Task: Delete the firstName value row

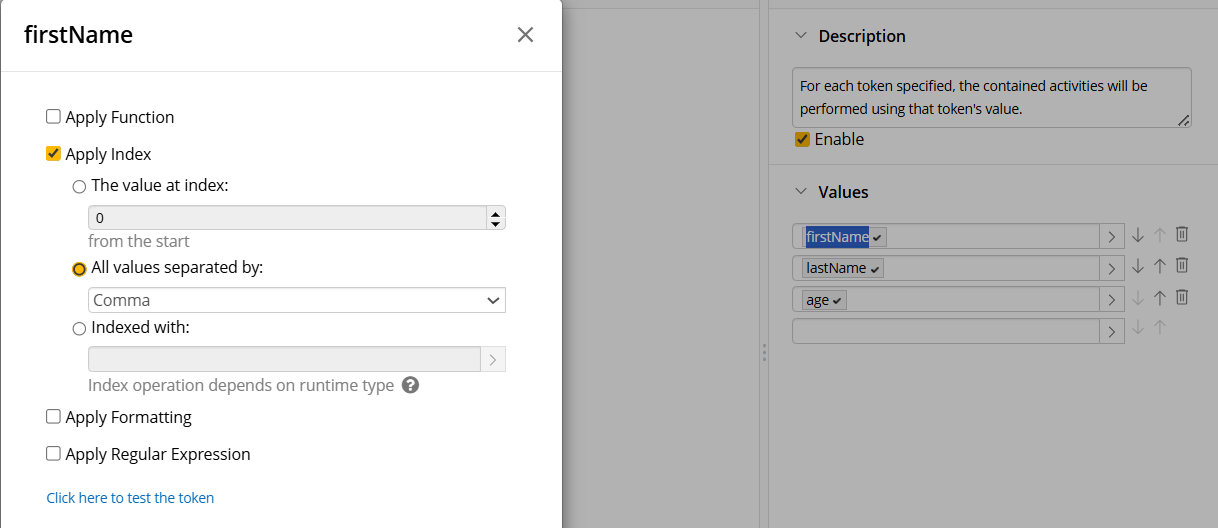Action: 1181,235
